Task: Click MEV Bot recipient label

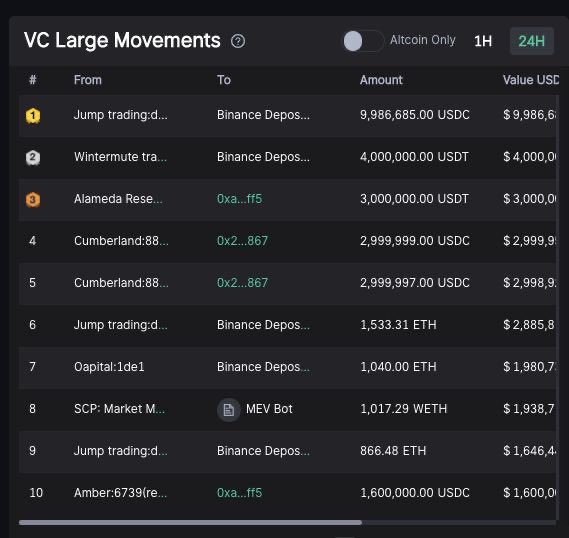Action: tap(269, 409)
